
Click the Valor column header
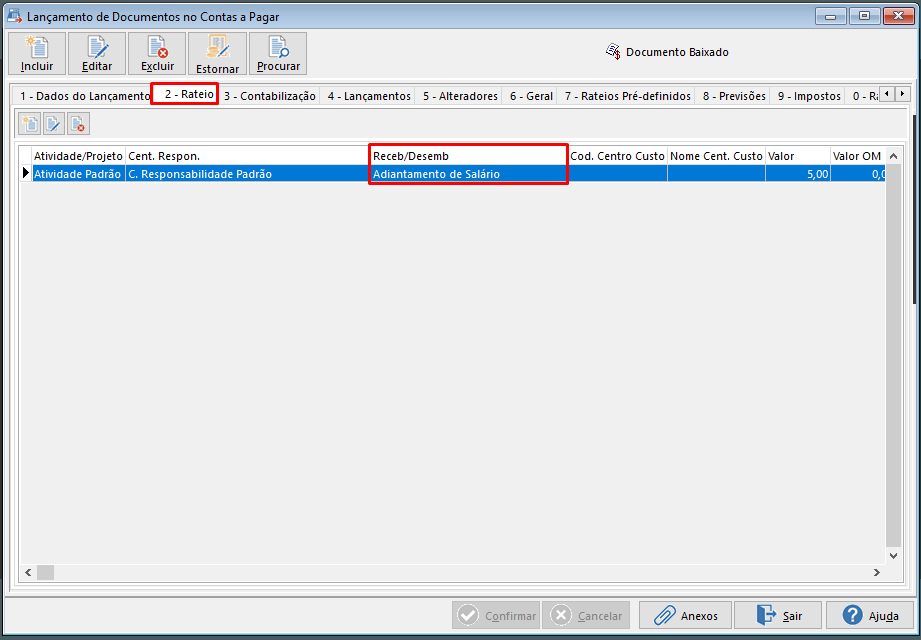tap(798, 156)
